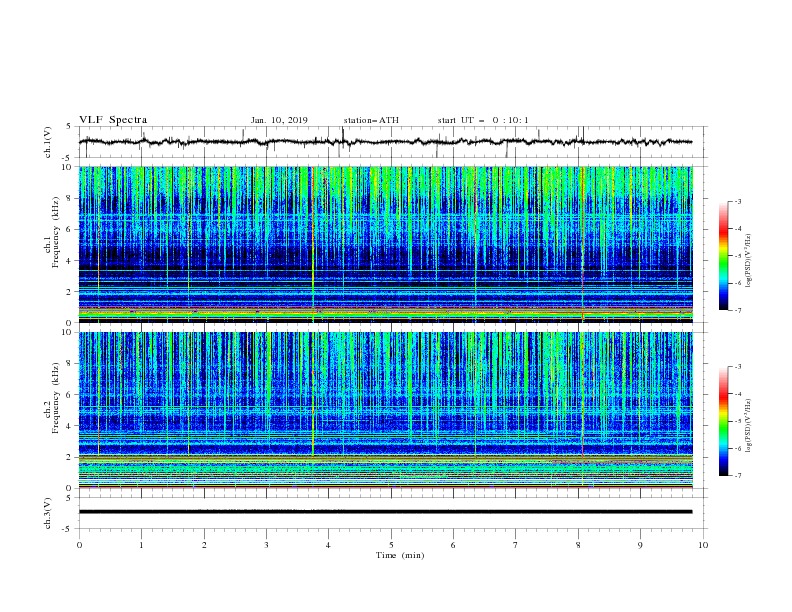The height and width of the screenshot is (612, 792).
Task: Click the ch.2 "Frequency (kHz)" axis label
Action: (x=56, y=398)
